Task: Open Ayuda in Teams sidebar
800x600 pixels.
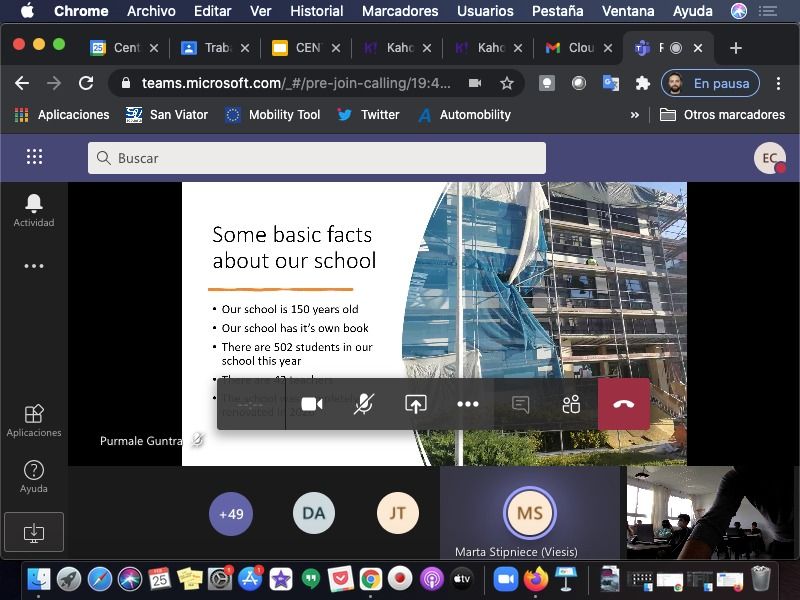Action: coord(34,477)
